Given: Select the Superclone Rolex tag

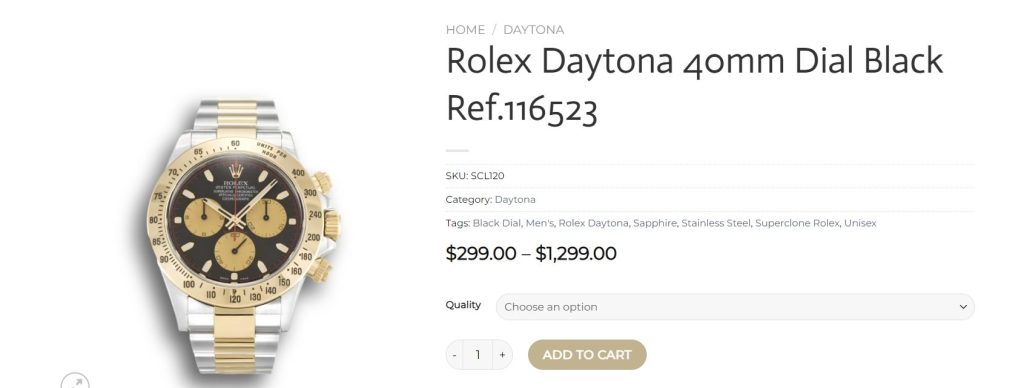Looking at the screenshot, I should (797, 223).
